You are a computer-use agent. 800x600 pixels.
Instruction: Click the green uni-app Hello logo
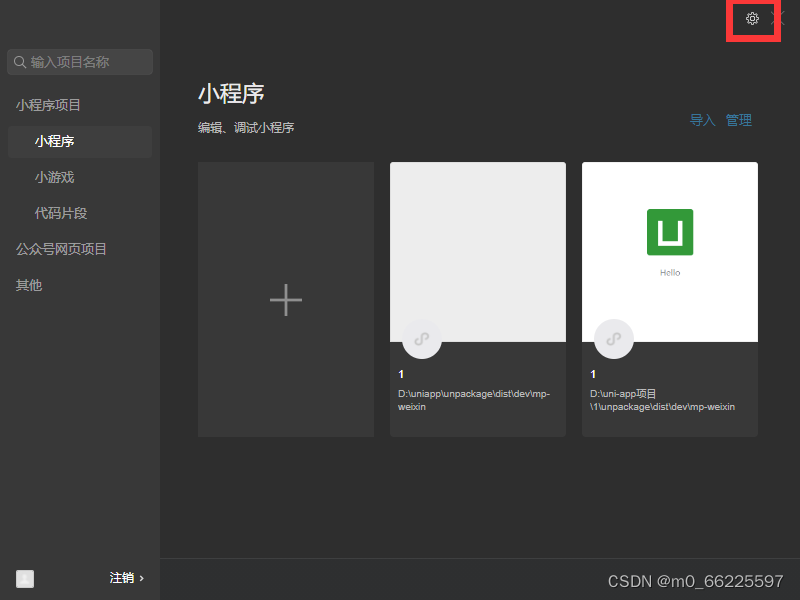pos(670,232)
